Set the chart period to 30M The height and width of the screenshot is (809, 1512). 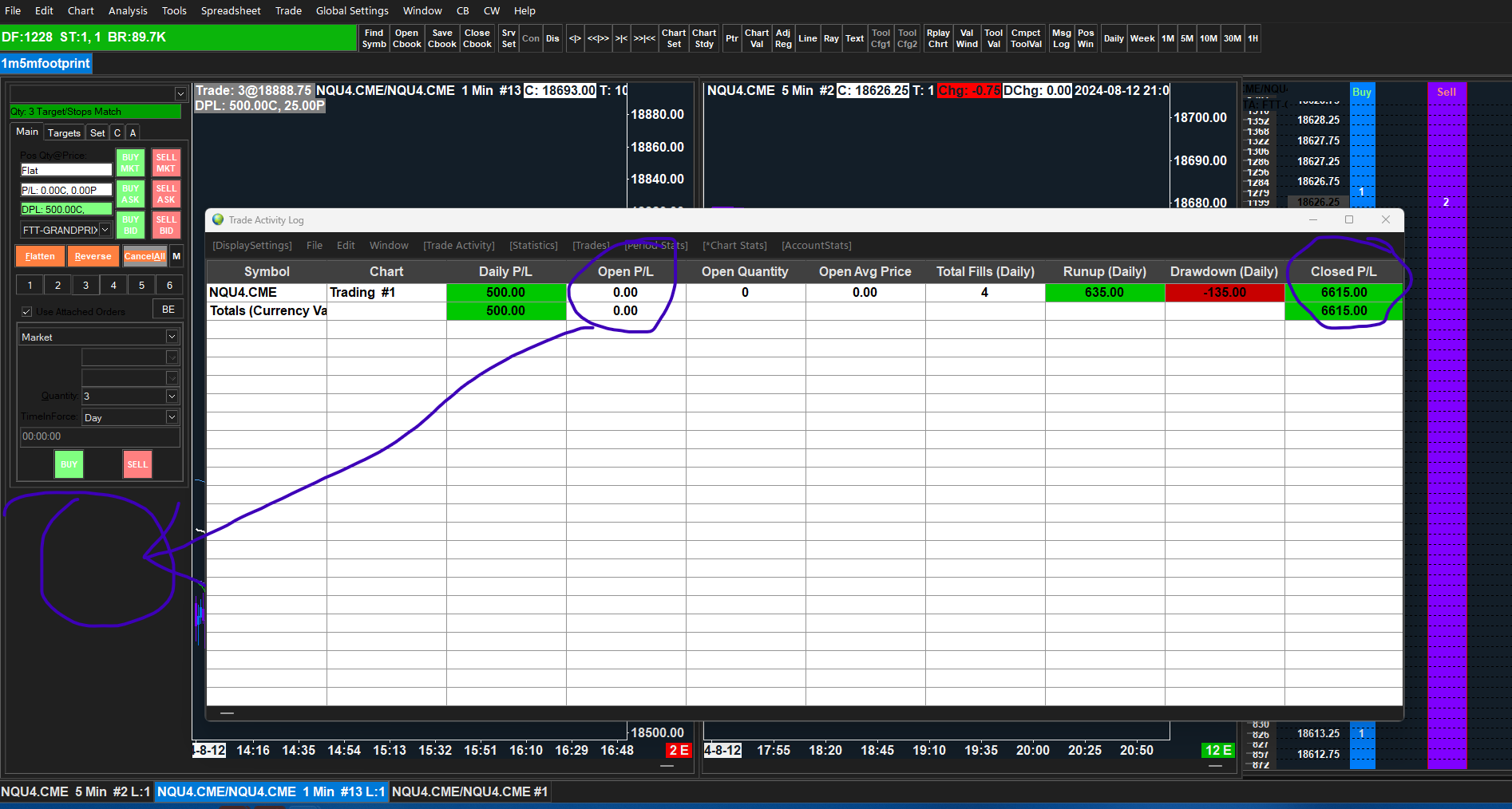tap(1233, 38)
